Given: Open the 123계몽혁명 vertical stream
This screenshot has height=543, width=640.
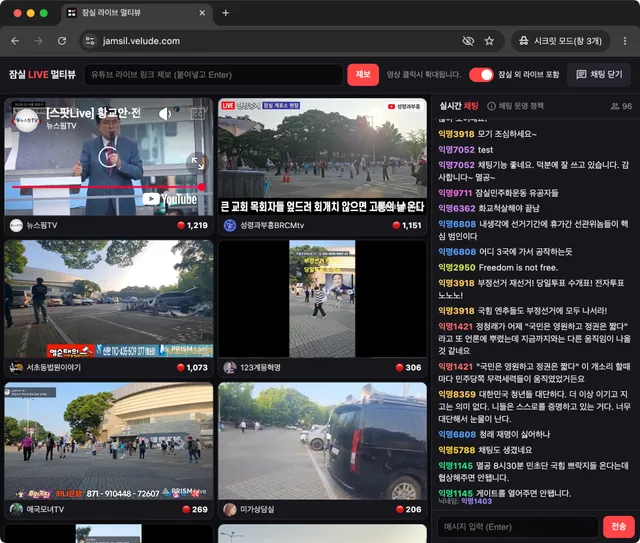Looking at the screenshot, I should [322, 298].
